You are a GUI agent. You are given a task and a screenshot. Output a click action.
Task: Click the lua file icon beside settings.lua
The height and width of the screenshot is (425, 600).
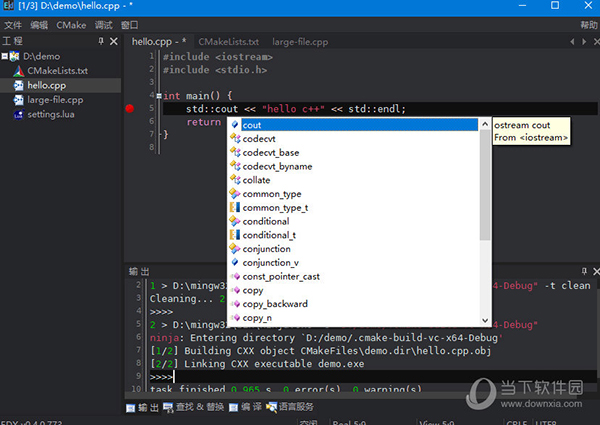pos(18,114)
